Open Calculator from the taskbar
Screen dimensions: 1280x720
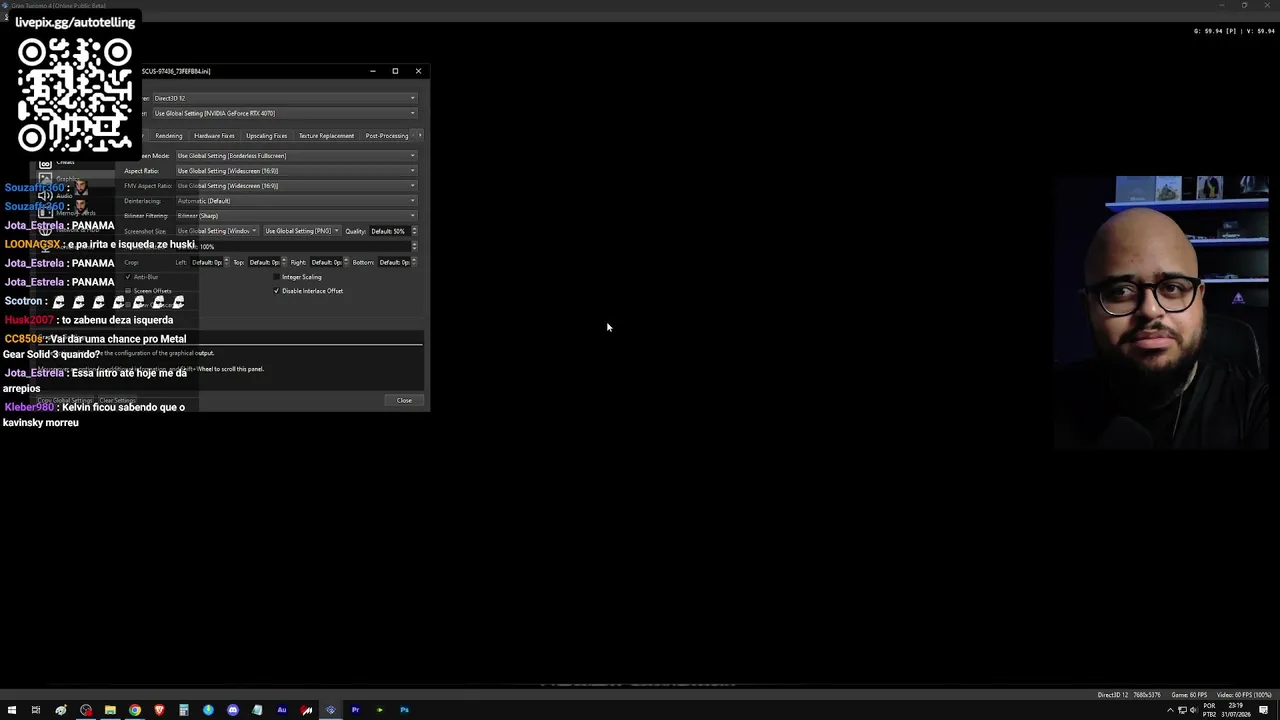184,710
